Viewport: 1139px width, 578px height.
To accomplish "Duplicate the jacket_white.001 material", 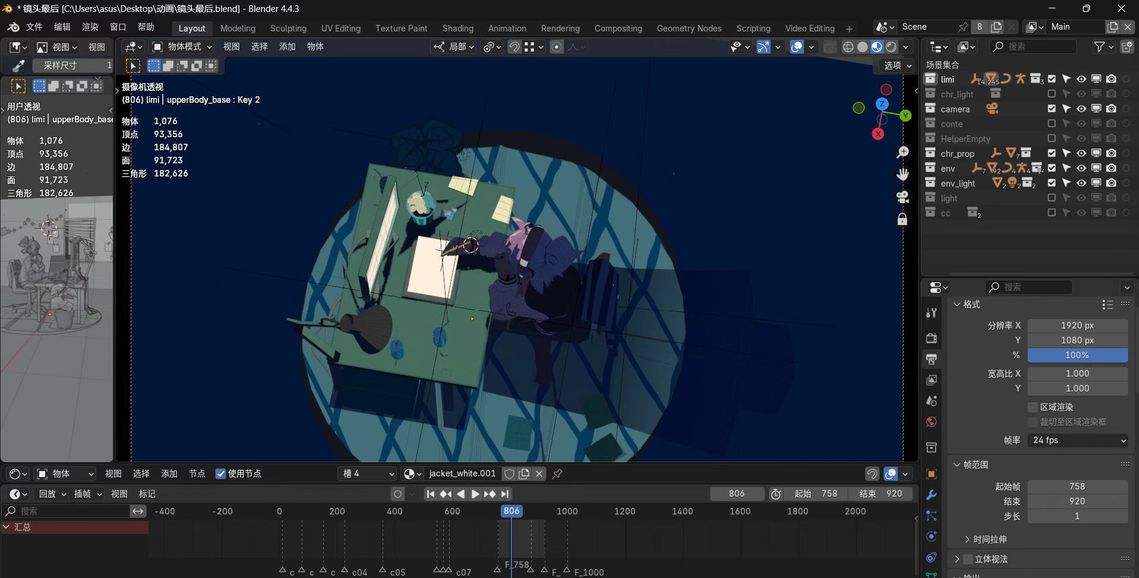I will [x=524, y=473].
